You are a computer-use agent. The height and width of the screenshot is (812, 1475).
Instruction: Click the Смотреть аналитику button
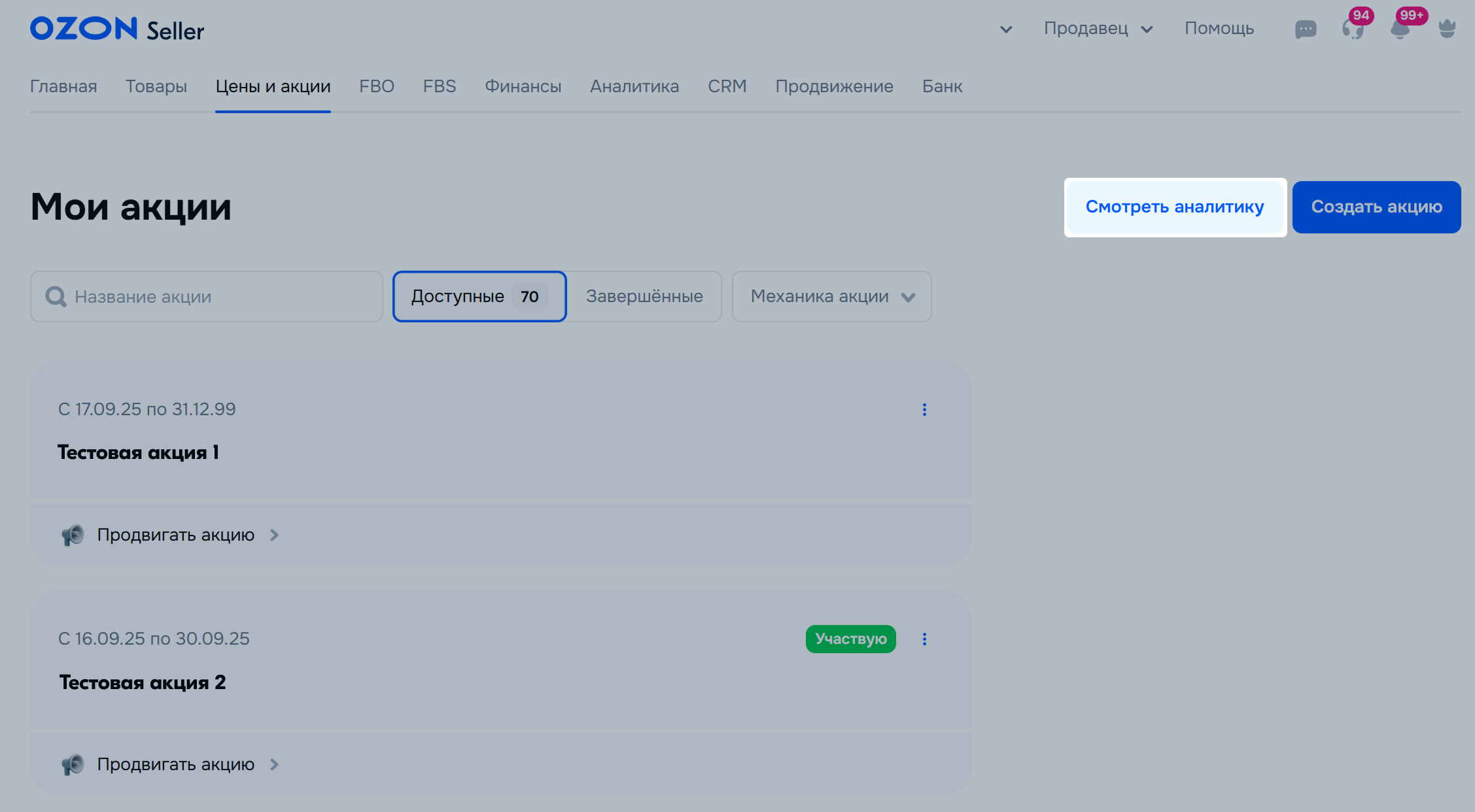(x=1175, y=207)
